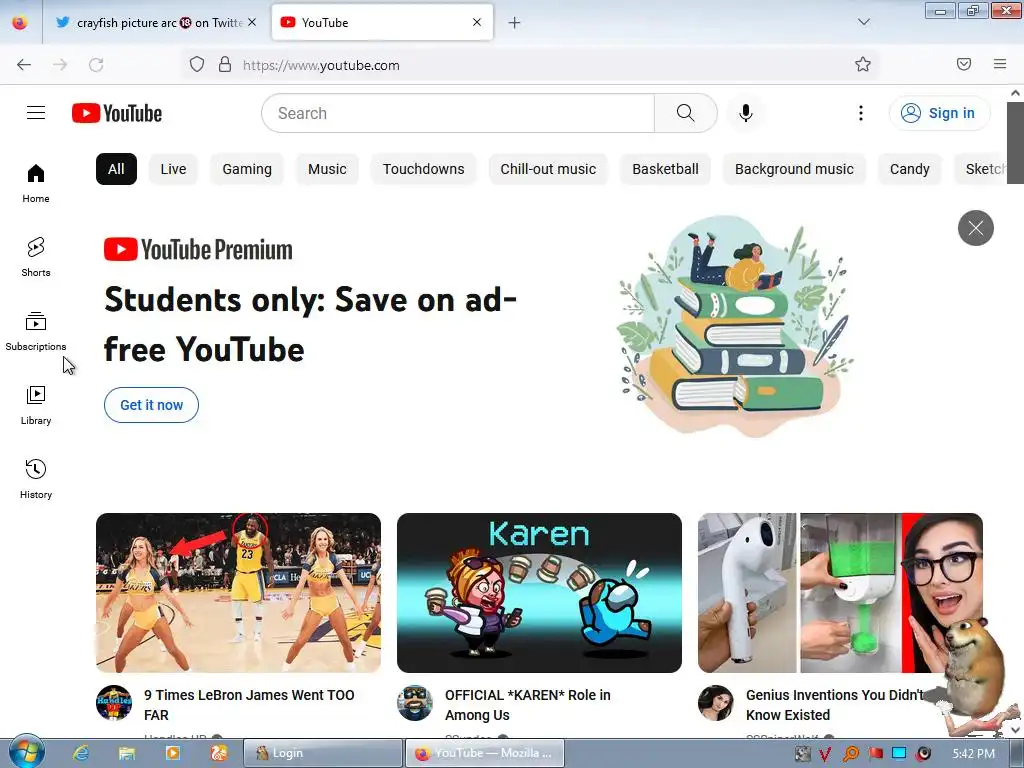The image size is (1024, 768).
Task: Launch Internet Explorer from taskbar
Action: 81,754
